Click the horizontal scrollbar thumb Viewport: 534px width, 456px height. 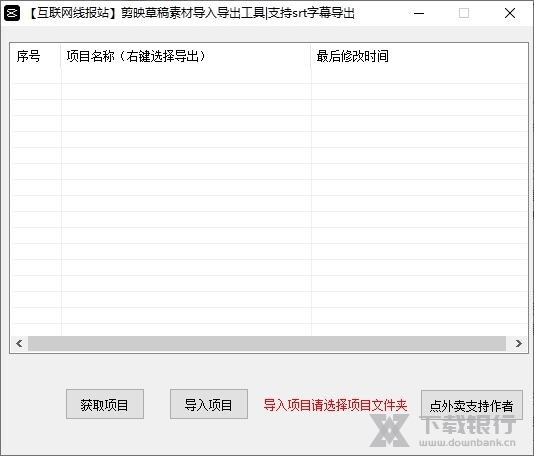click(x=267, y=343)
